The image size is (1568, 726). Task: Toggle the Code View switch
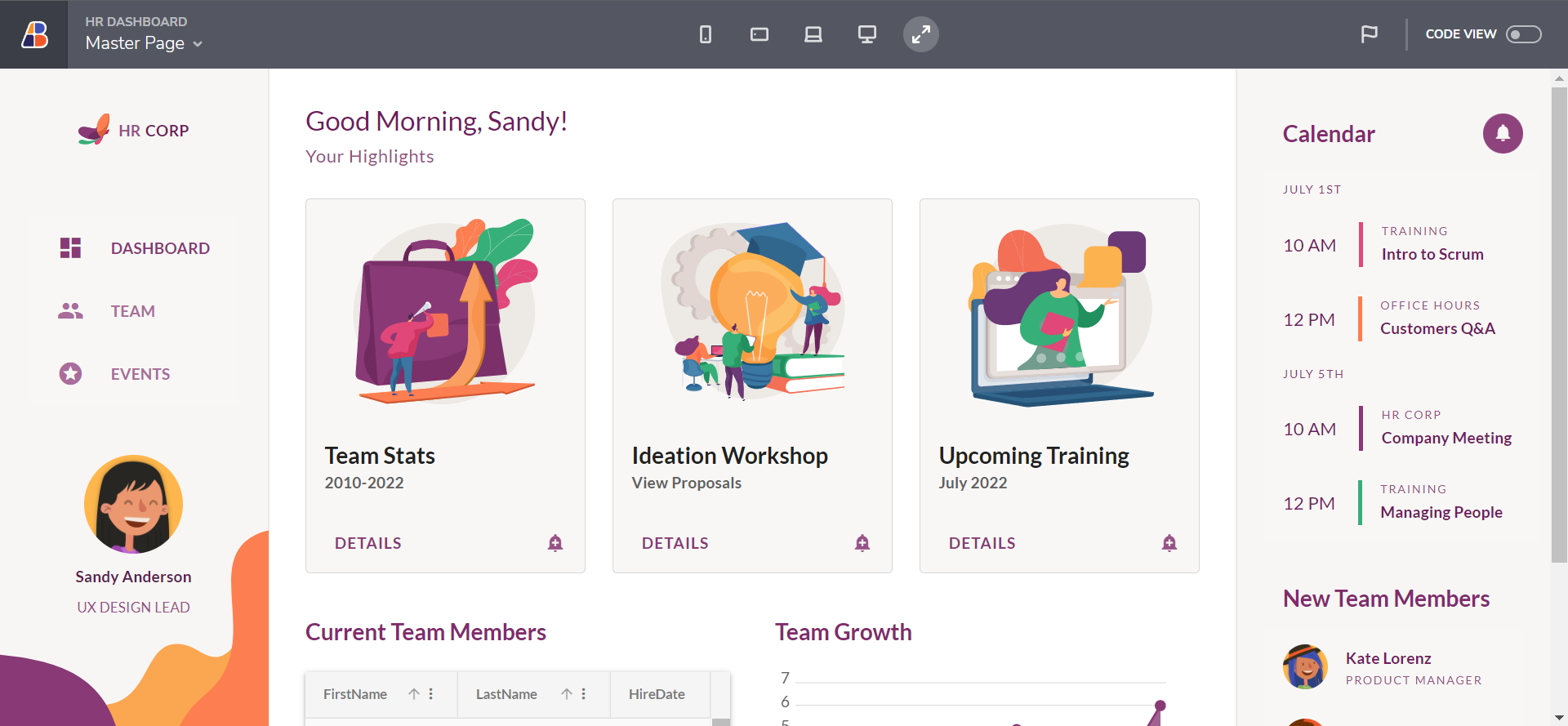tap(1523, 34)
